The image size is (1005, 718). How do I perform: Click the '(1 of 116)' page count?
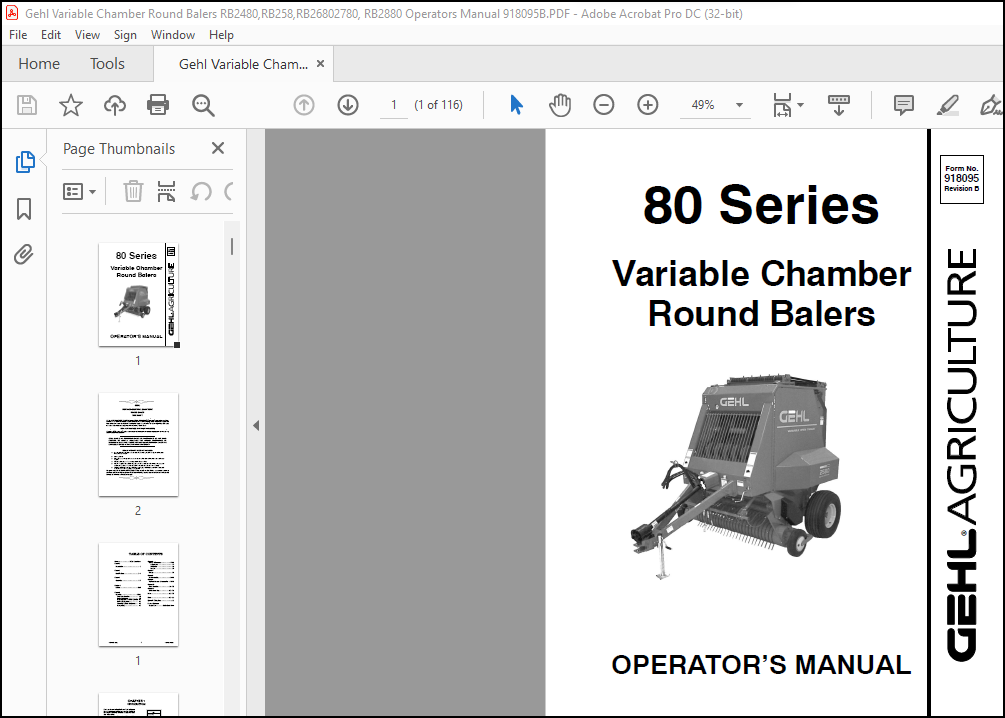point(438,104)
